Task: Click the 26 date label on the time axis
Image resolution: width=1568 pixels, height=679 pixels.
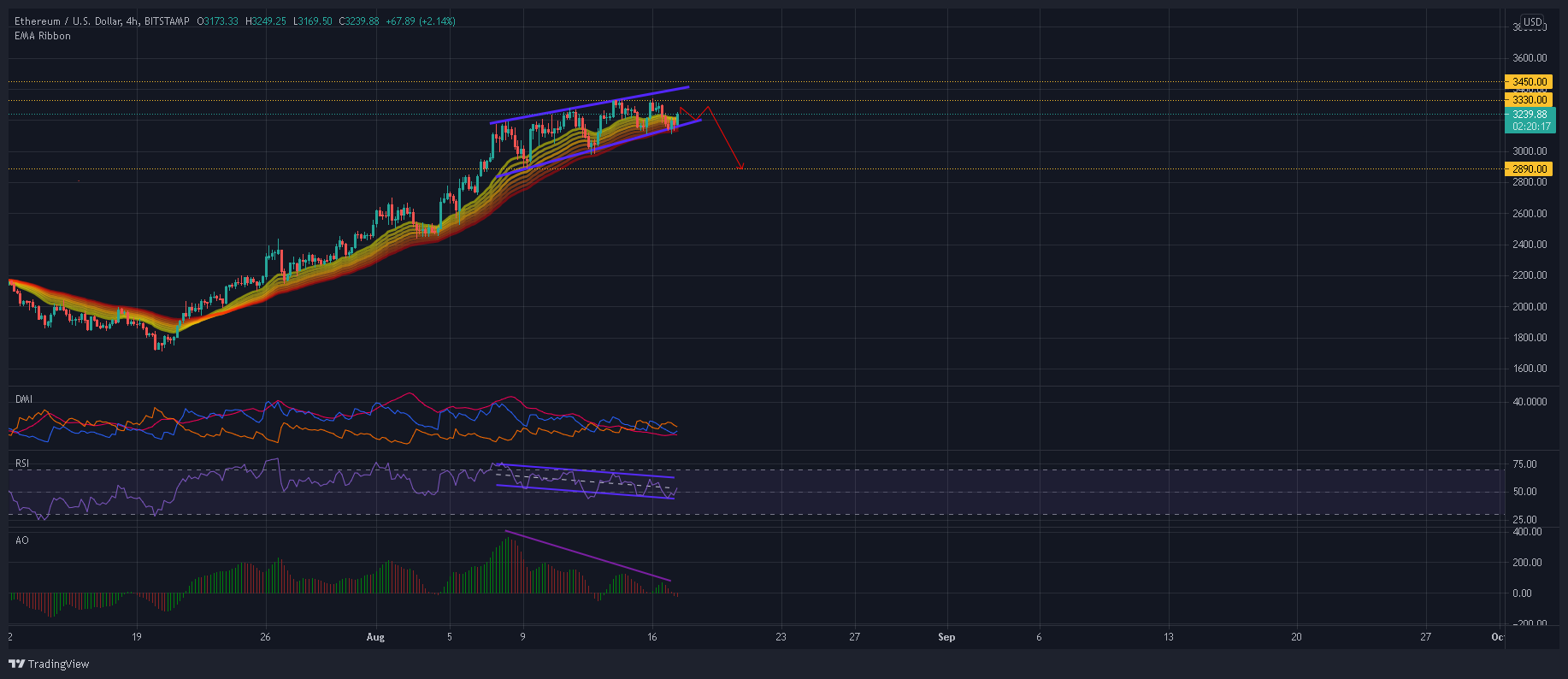Action: coord(265,637)
